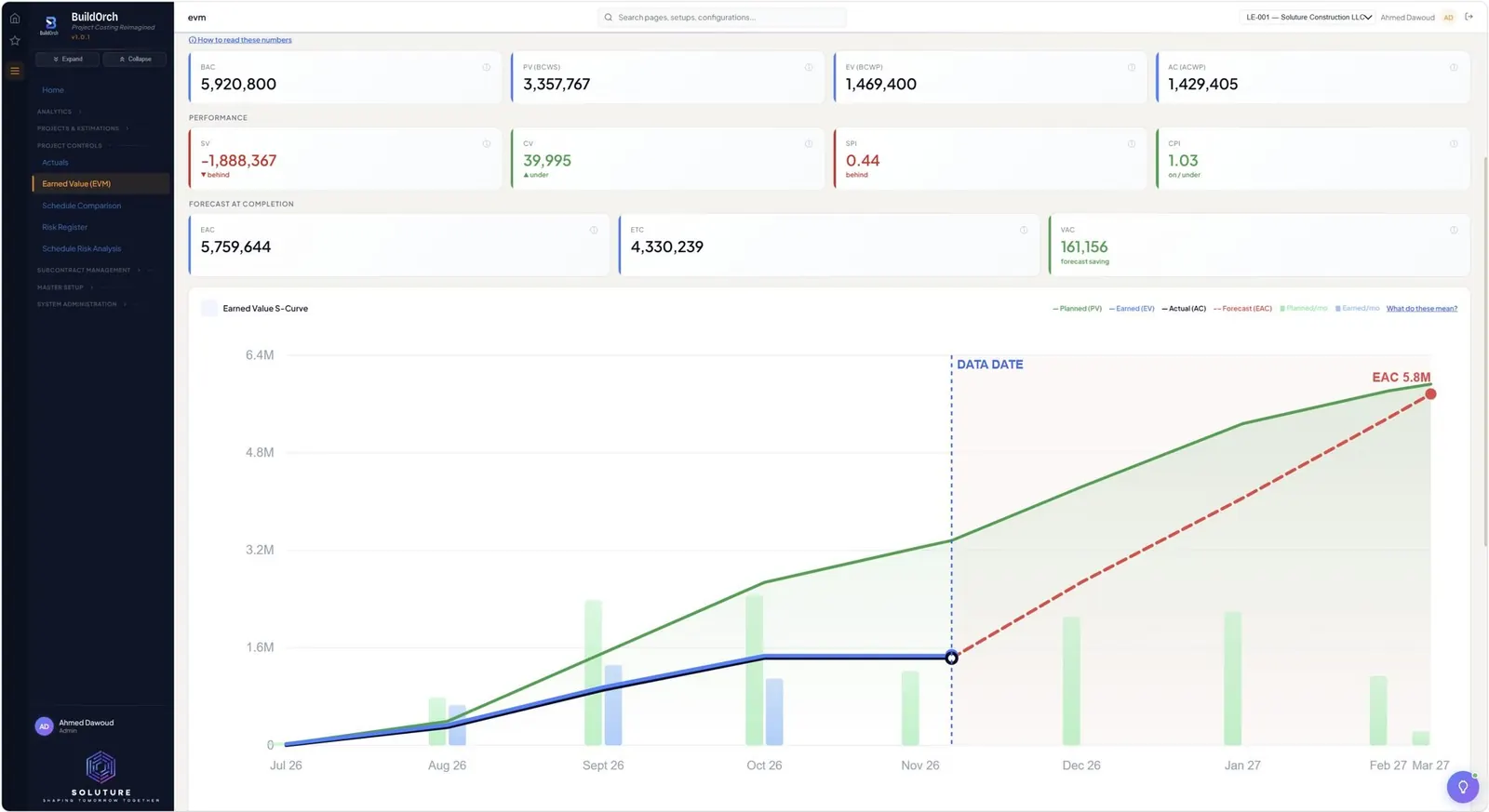Open the What do these mean? link
This screenshot has height=812, width=1489.
click(1422, 309)
